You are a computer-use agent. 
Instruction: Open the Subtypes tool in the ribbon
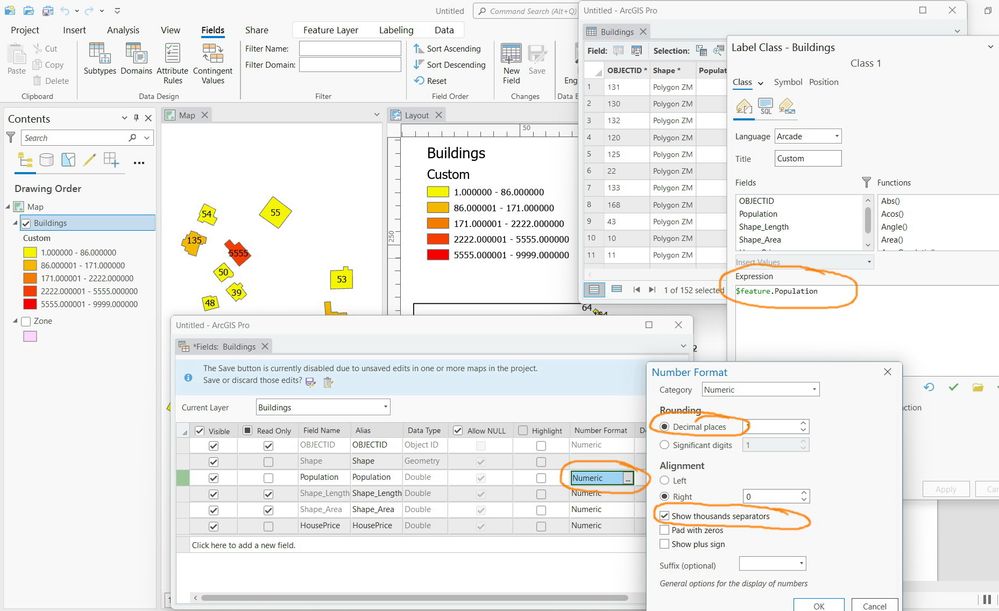click(99, 59)
